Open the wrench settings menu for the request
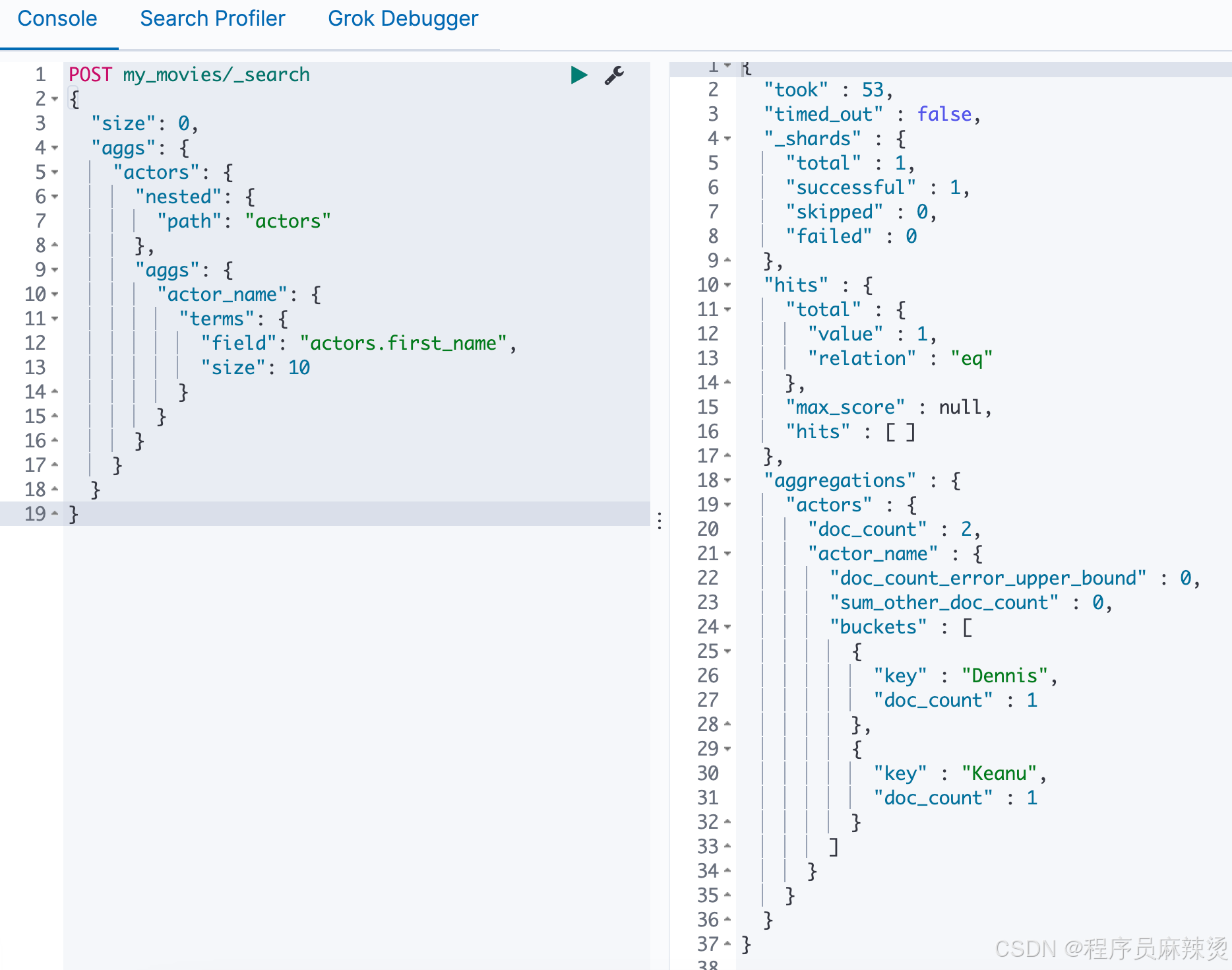Viewport: 1232px width, 970px height. coord(614,75)
